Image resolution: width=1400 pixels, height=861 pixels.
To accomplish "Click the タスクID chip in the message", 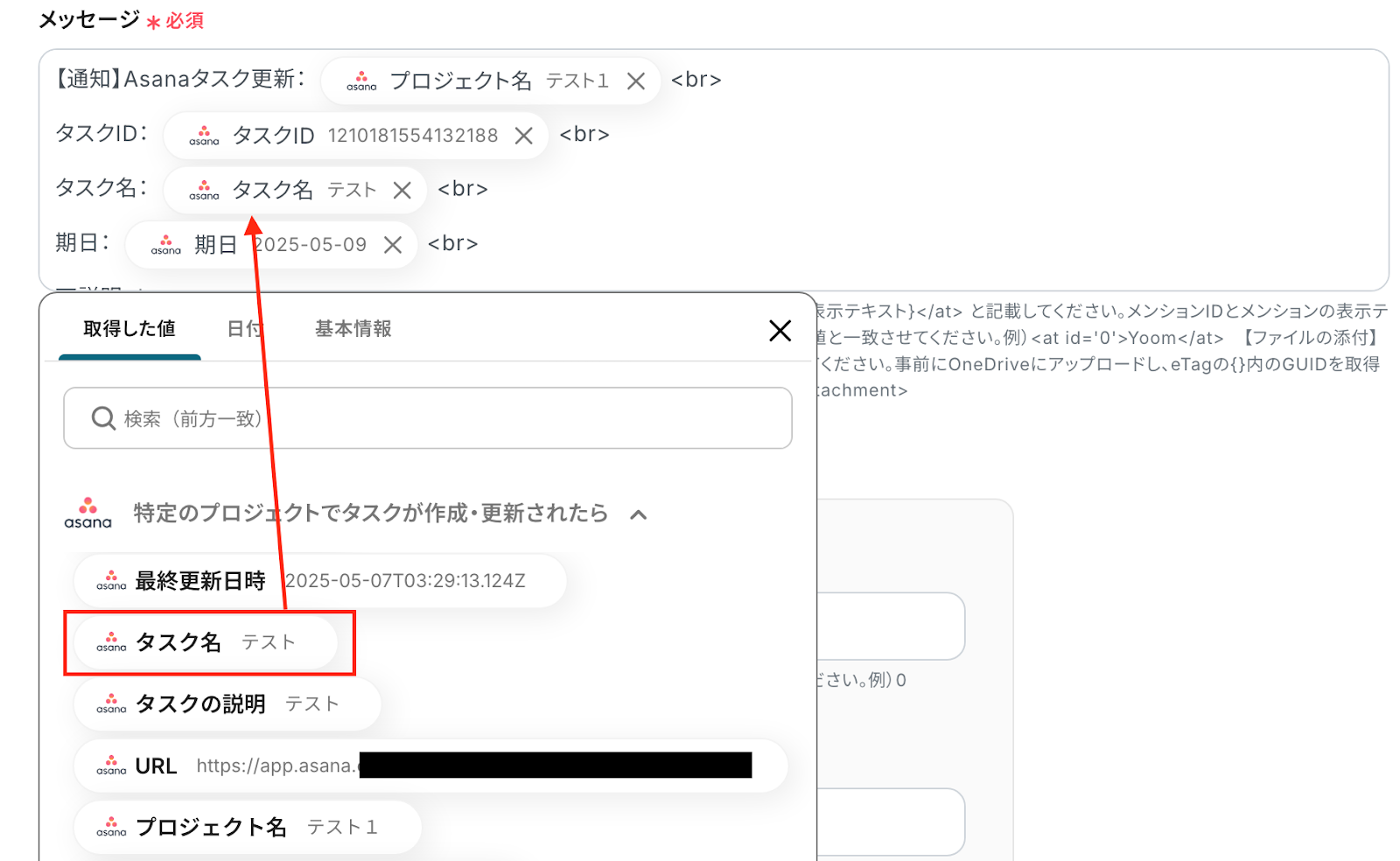I will [x=355, y=136].
